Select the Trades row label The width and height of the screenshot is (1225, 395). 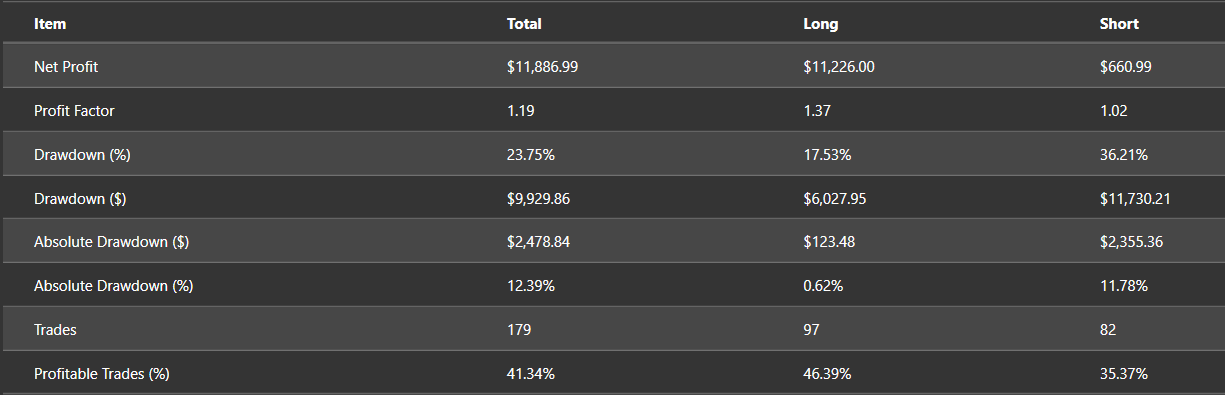pos(55,330)
